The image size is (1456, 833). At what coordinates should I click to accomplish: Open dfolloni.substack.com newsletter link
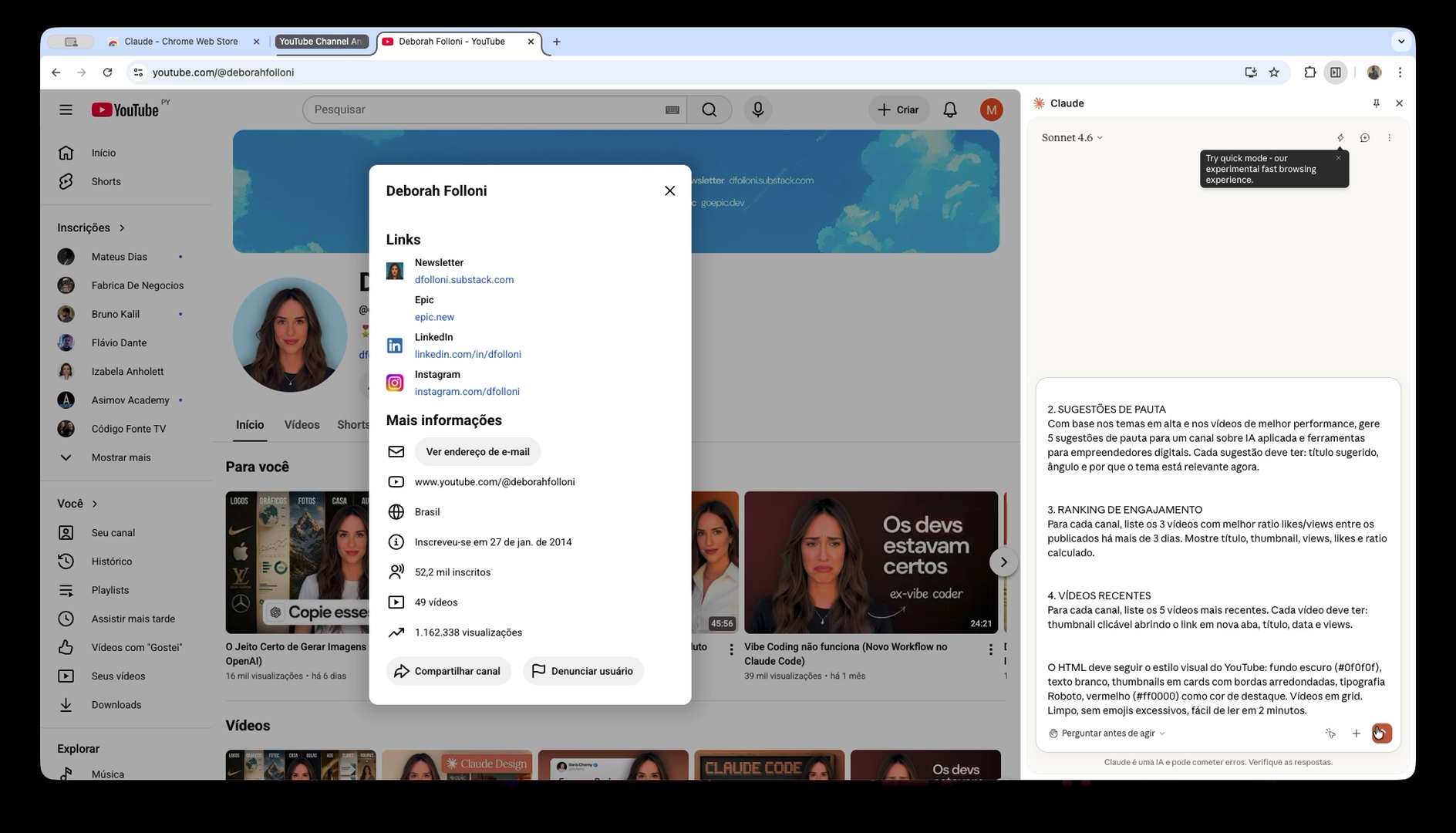point(463,280)
